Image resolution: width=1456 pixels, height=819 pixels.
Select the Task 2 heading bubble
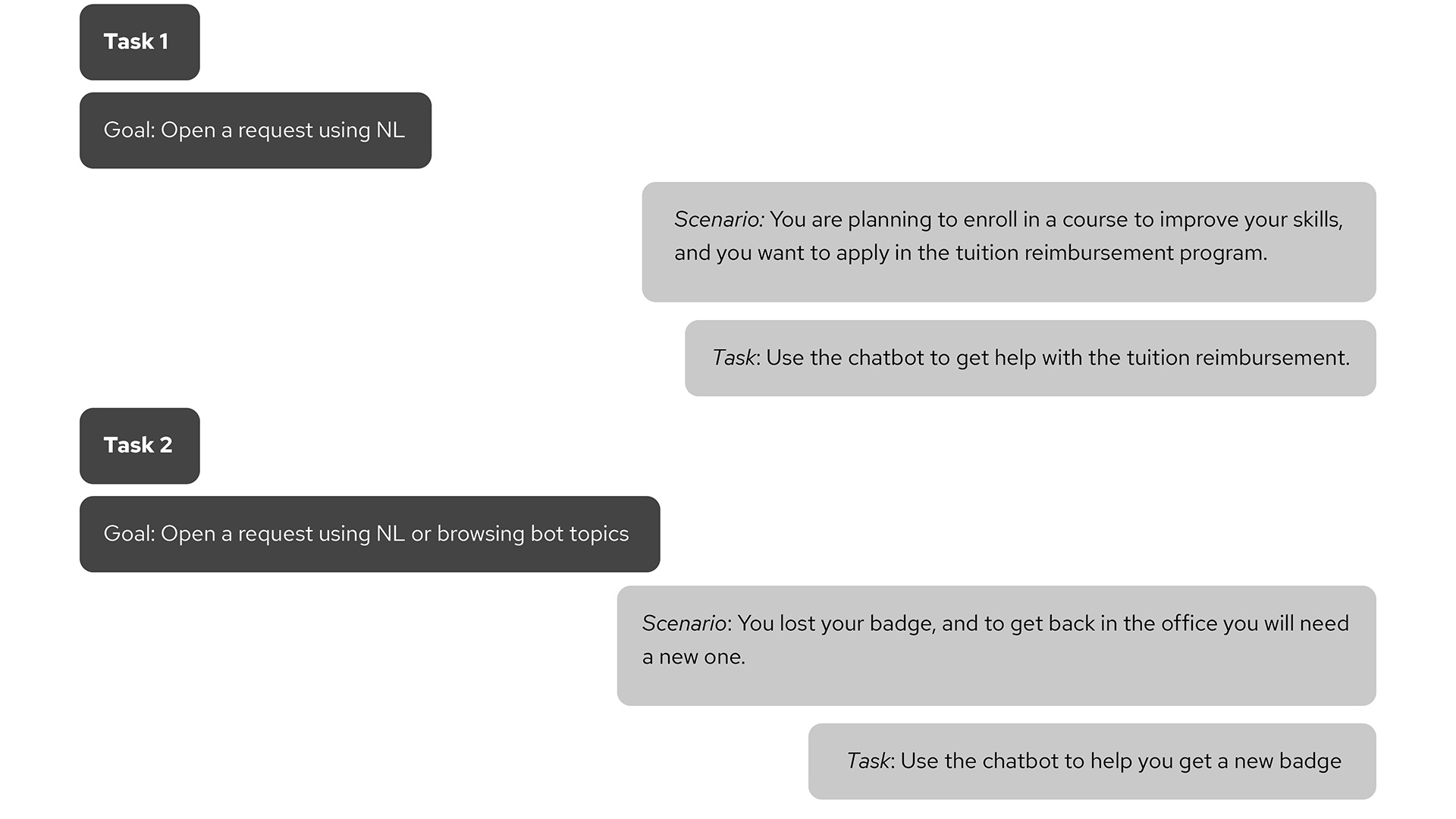coord(140,446)
